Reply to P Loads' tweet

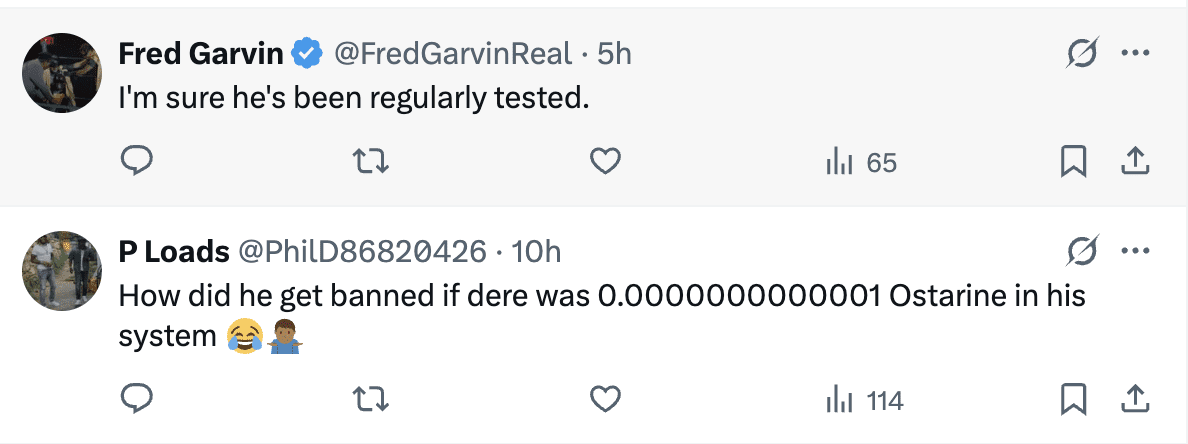(x=136, y=400)
